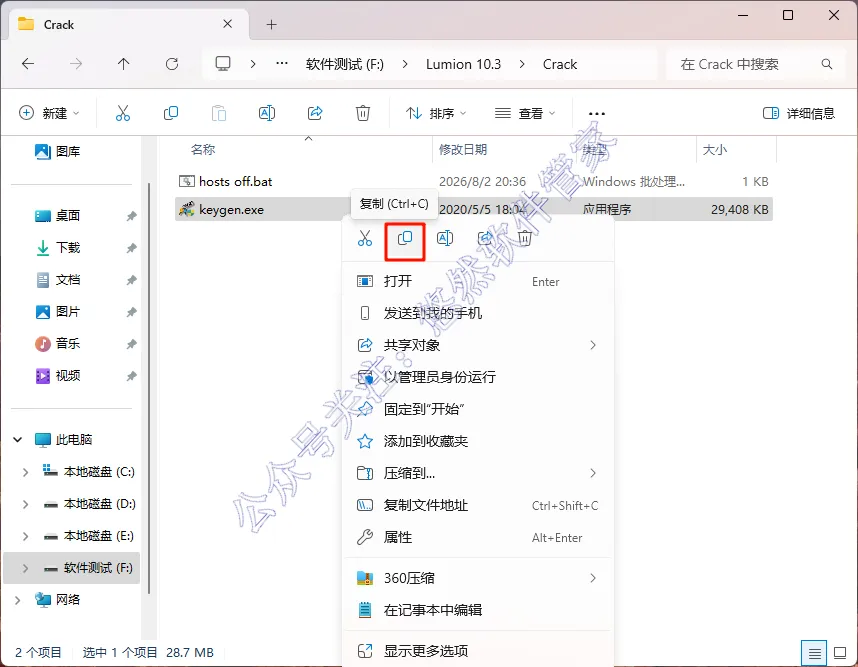Click Lumion 10.3 in address breadcrumb
This screenshot has height=667, width=858.
(x=463, y=64)
